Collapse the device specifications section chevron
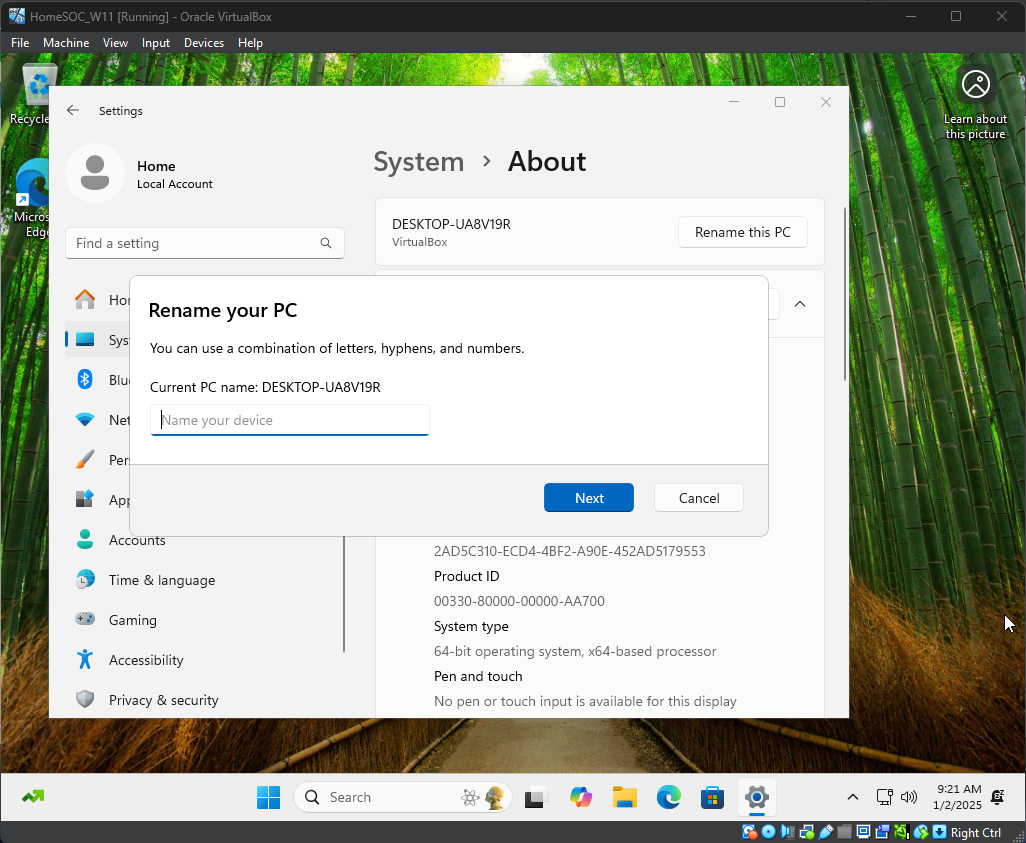 [x=800, y=304]
